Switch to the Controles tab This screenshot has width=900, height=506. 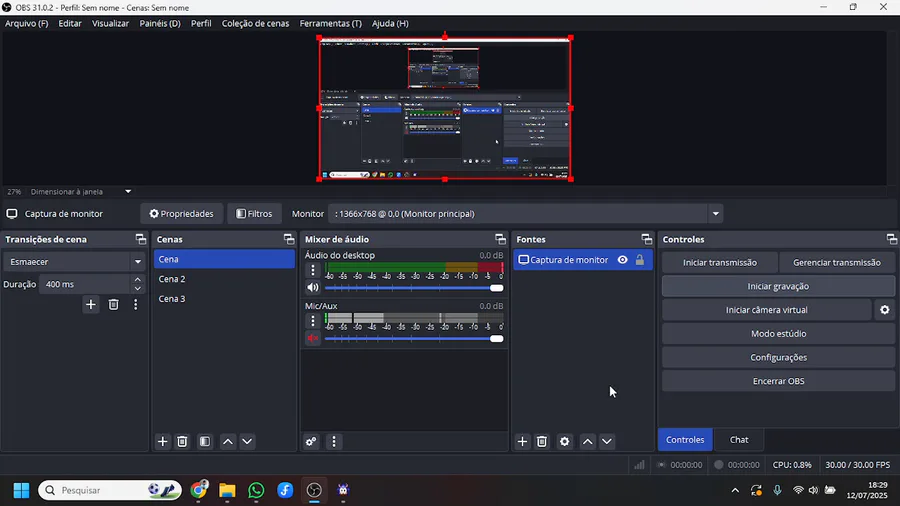coord(685,439)
